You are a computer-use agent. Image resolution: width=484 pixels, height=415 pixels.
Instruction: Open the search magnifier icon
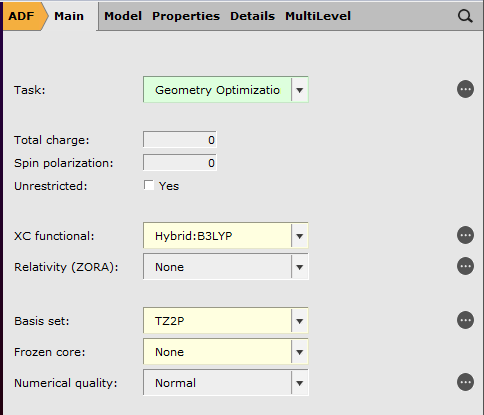pyautogui.click(x=465, y=16)
